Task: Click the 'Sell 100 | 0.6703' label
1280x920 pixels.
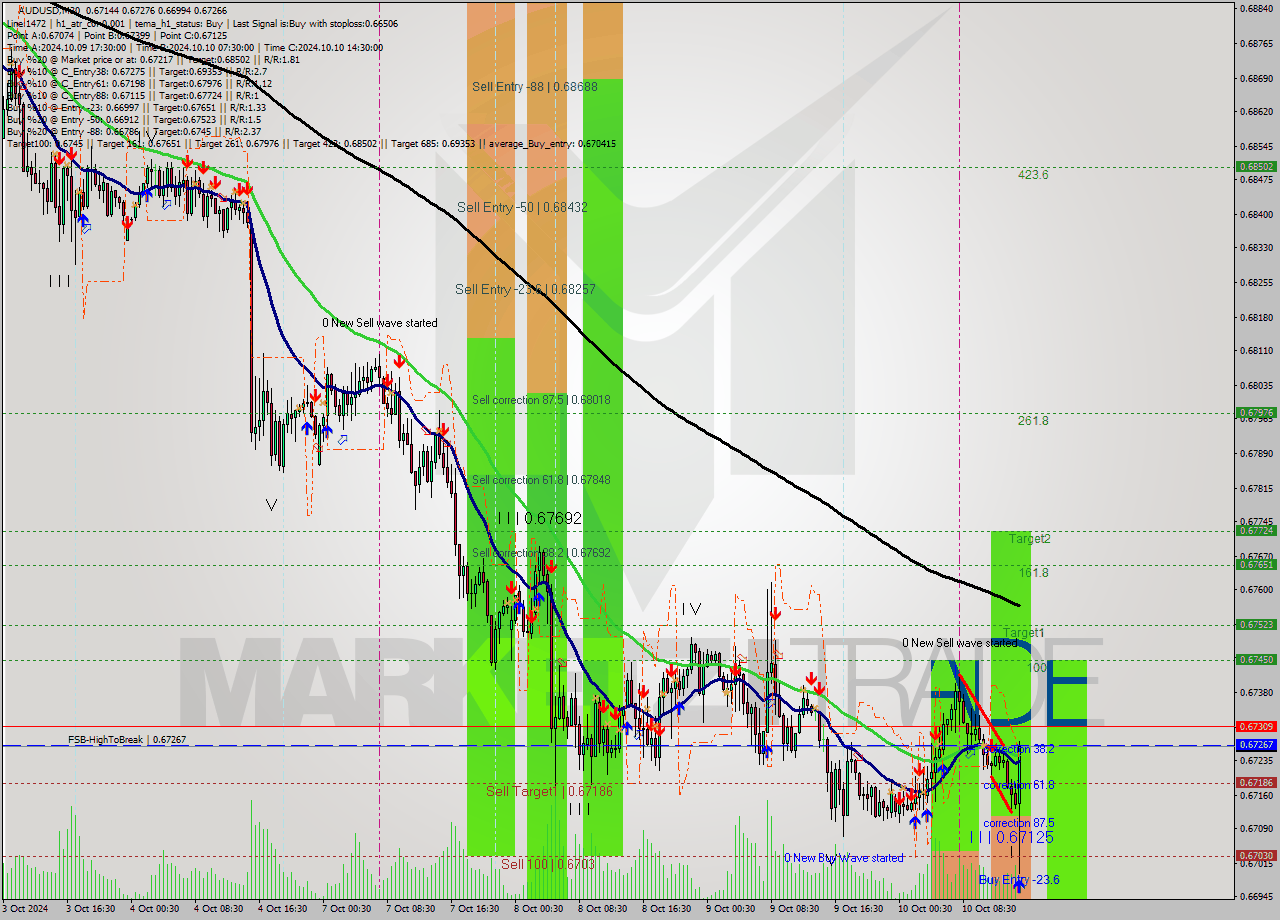Action: tap(548, 863)
